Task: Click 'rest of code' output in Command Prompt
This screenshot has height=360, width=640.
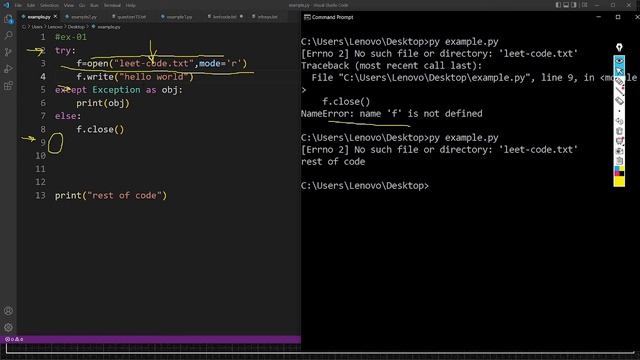Action: (333, 162)
